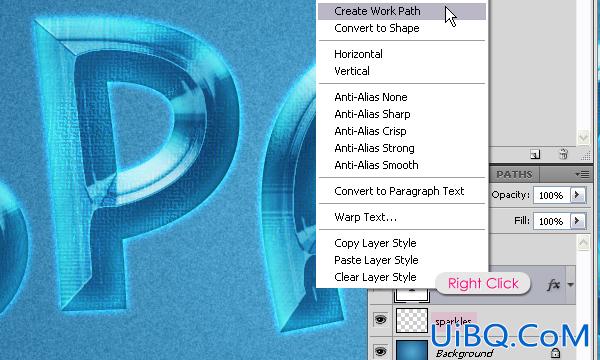Choose Create Work Path from context menu
This screenshot has width=600, height=360.
point(402,11)
